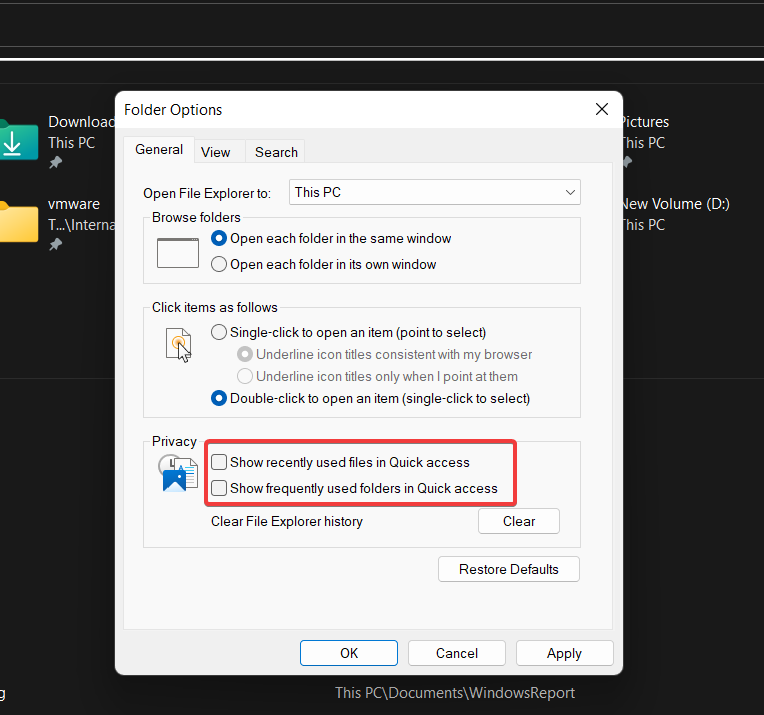Image resolution: width=764 pixels, height=715 pixels.
Task: Open the Open File Explorer to dropdown
Action: (435, 192)
